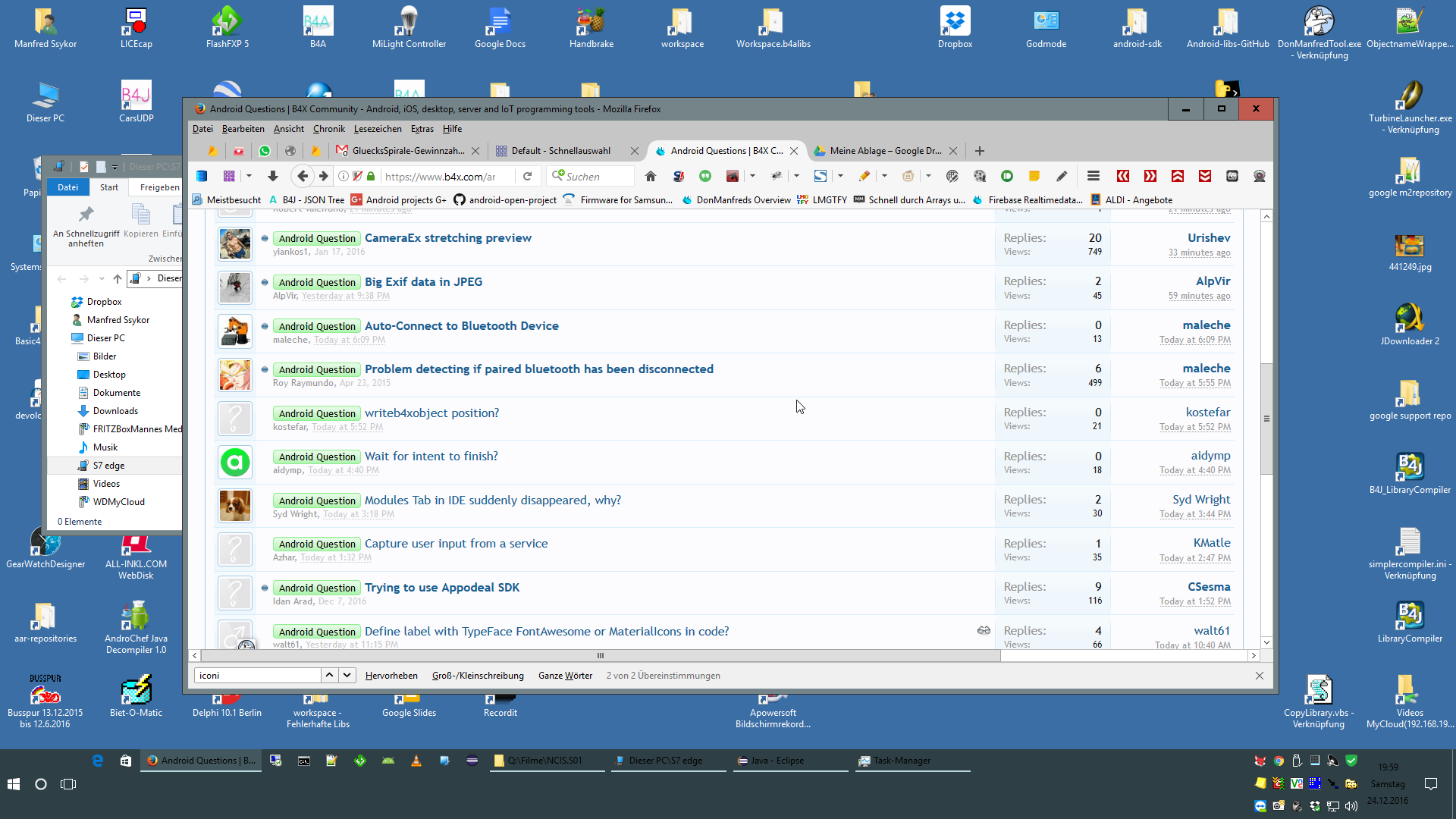Go back to the previous page

pyautogui.click(x=303, y=176)
